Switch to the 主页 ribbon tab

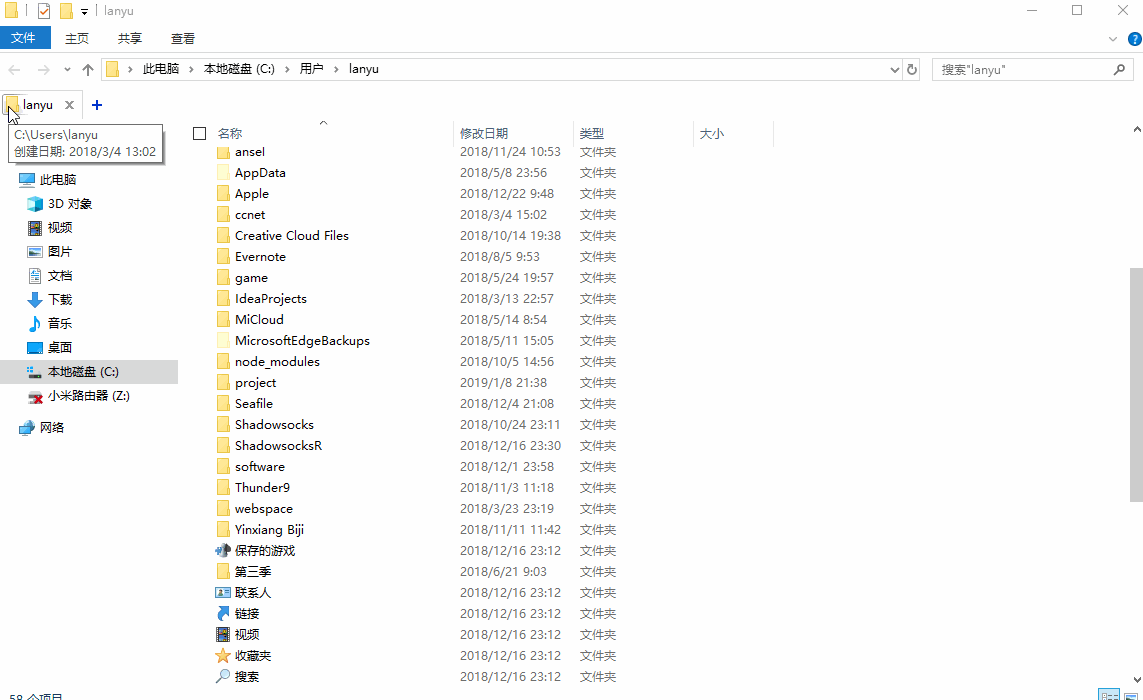(x=77, y=39)
